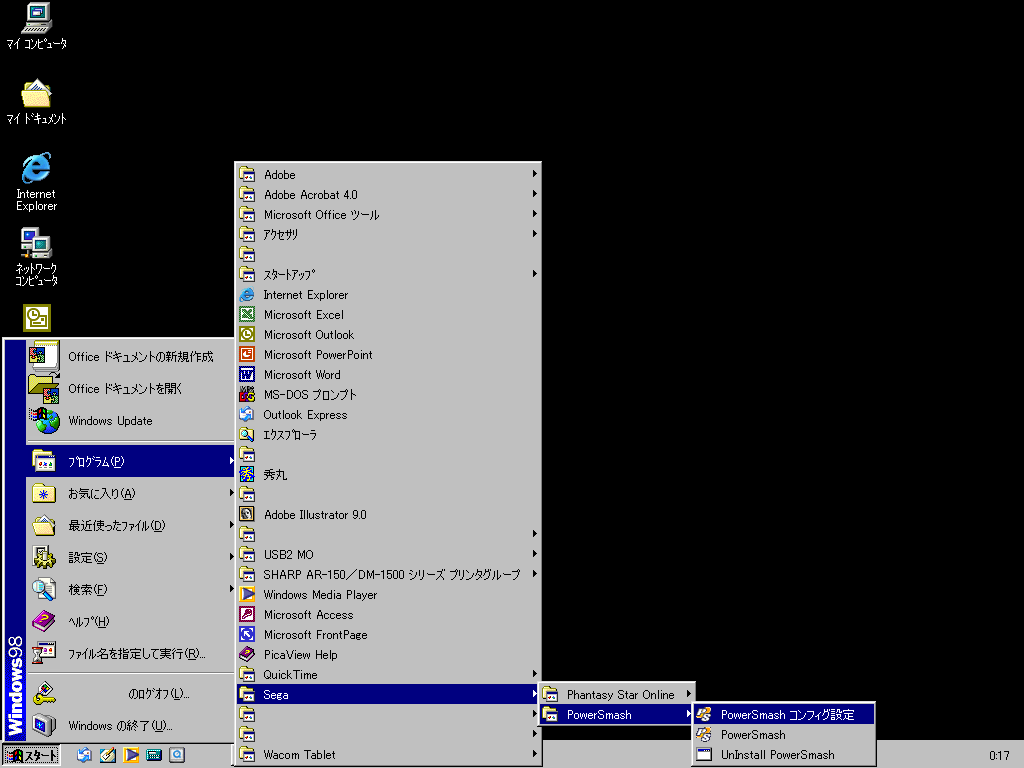Screen dimensions: 1024x768
Task: Select the プログラム(P) Start menu item
Action: (131, 462)
